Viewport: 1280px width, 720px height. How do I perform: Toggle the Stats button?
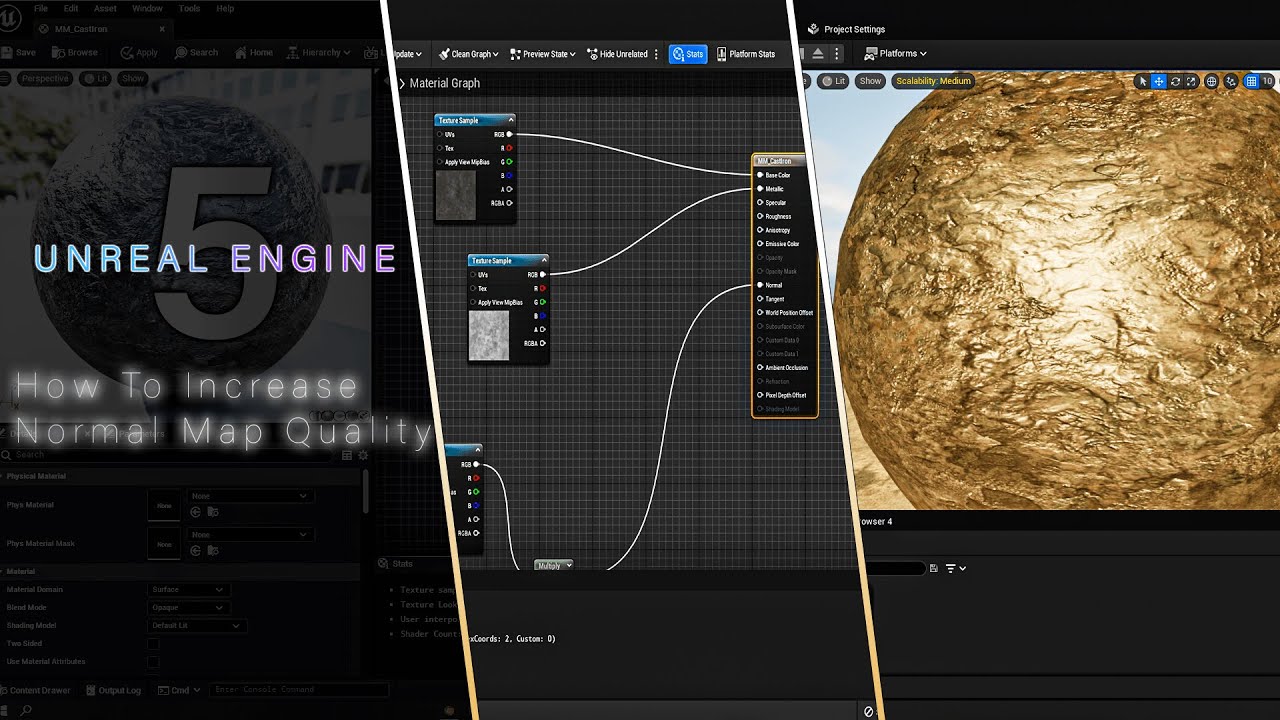tap(687, 54)
